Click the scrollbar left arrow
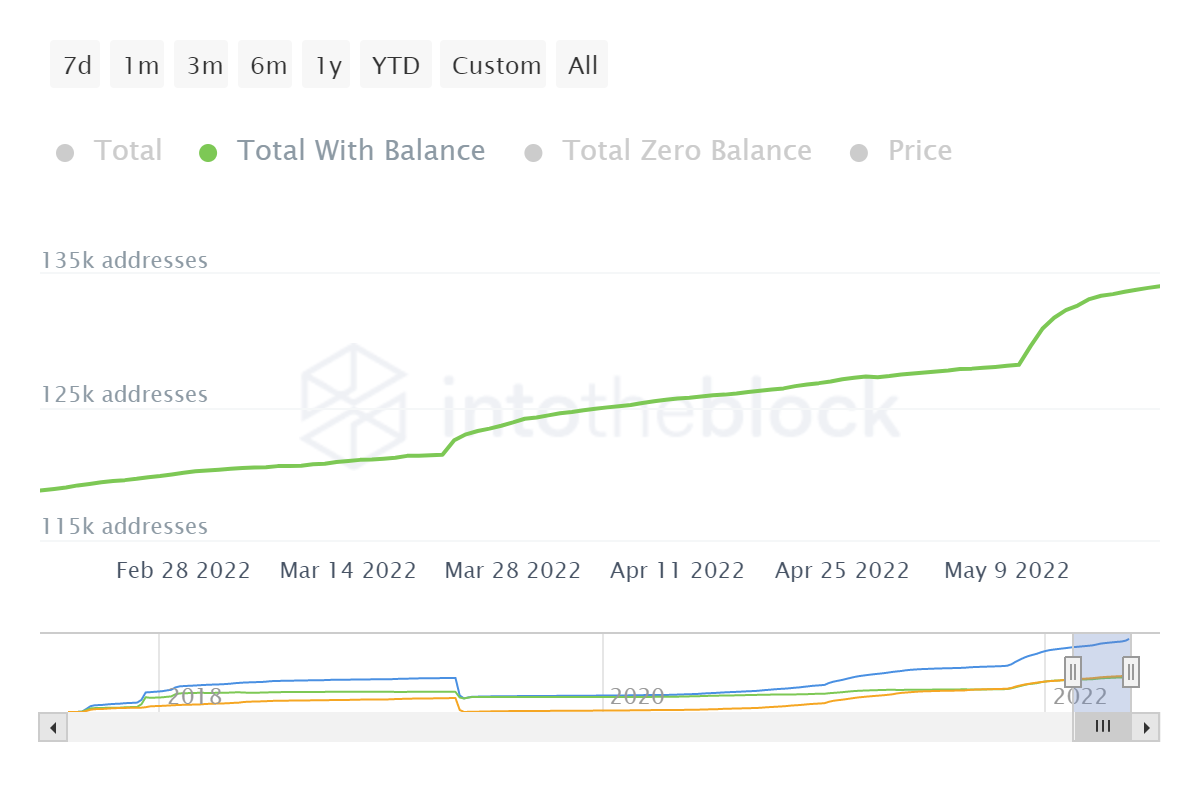This screenshot has width=1200, height=800. pos(52,727)
